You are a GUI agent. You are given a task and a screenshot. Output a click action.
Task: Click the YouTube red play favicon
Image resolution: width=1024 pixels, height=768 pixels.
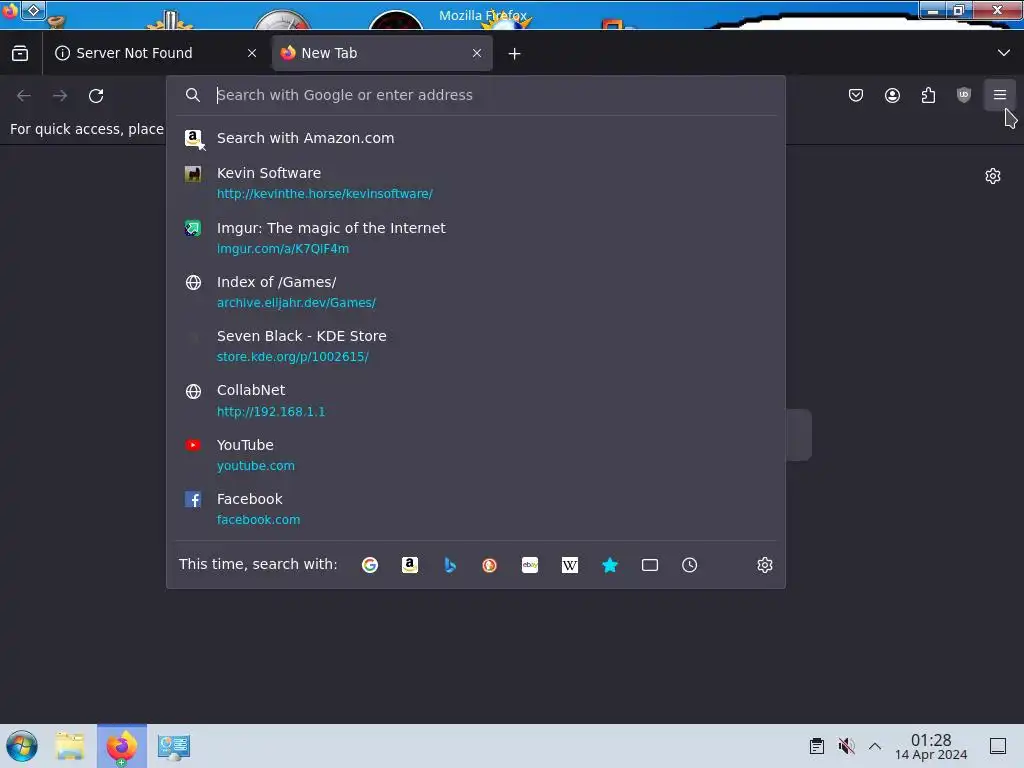click(193, 445)
